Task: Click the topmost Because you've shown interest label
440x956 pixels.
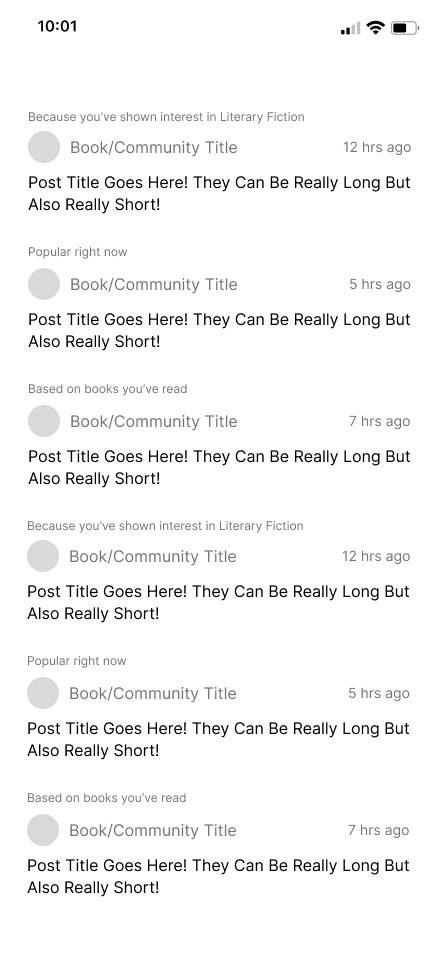Action: coord(166,117)
